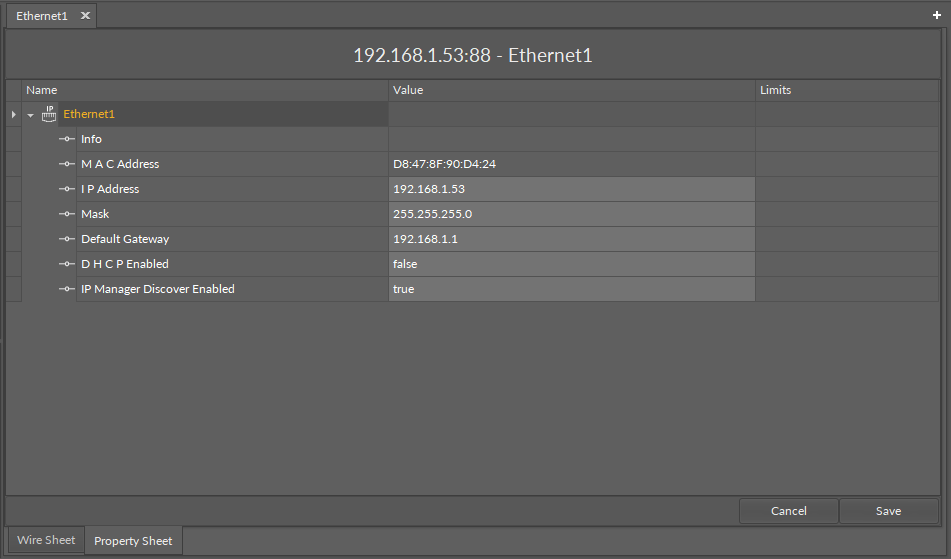Image resolution: width=951 pixels, height=559 pixels.
Task: Click the Ethernet1 IP port icon
Action: click(49, 114)
